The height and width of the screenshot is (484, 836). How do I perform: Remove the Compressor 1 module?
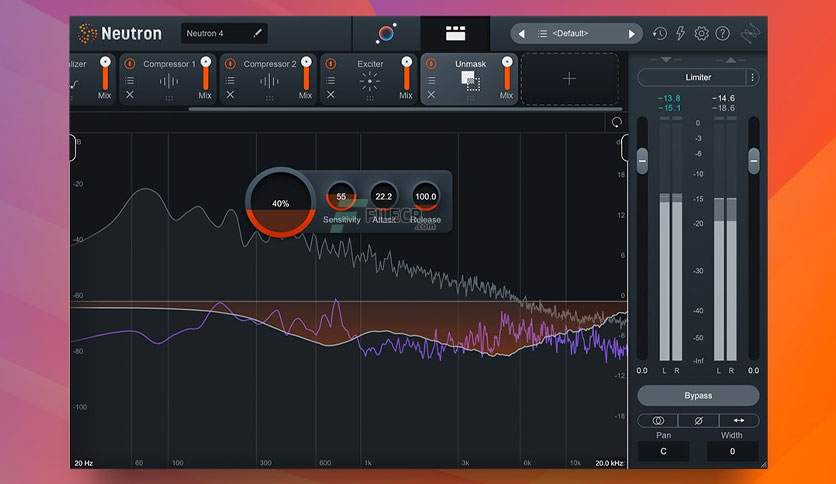tap(130, 94)
